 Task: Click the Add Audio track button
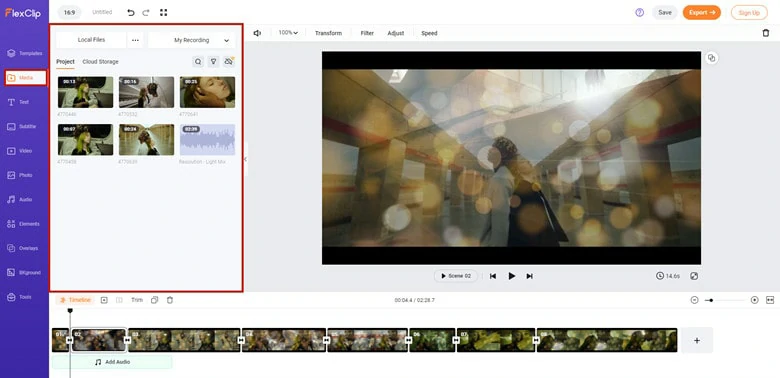tap(112, 362)
